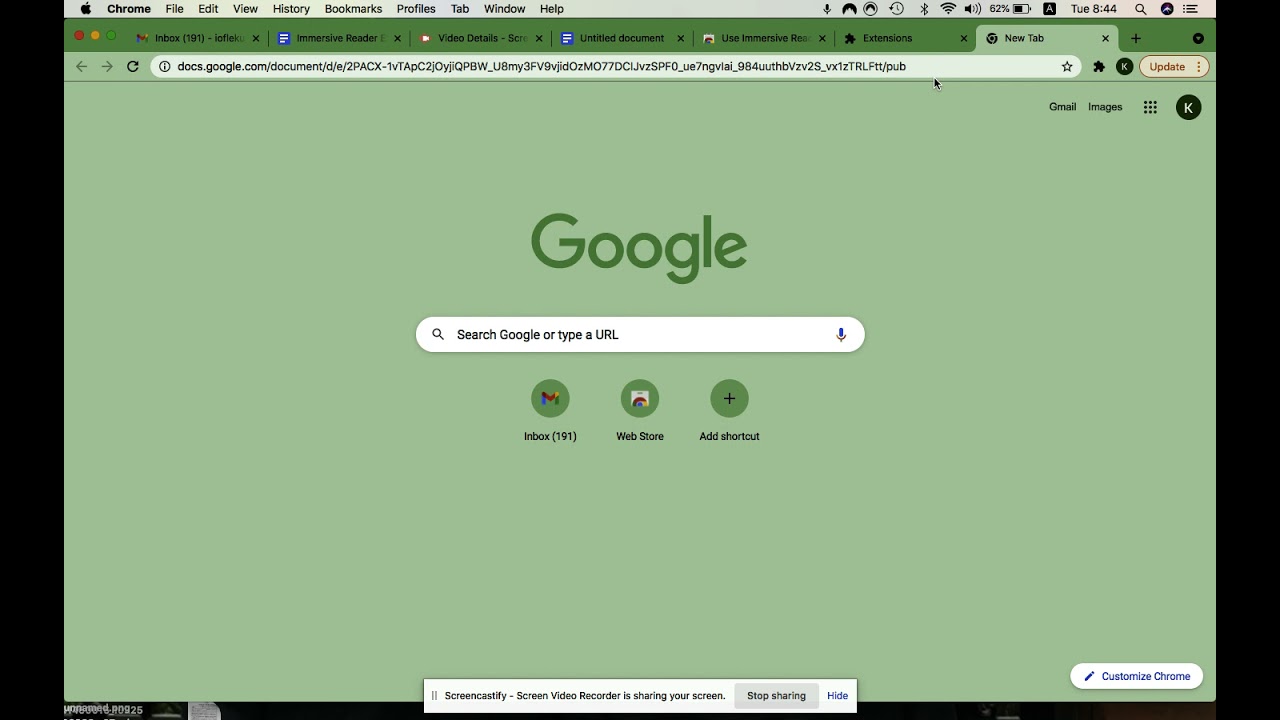1280x720 pixels.
Task: Open the Chrome profile K avatar in toolbar
Action: pos(1124,66)
